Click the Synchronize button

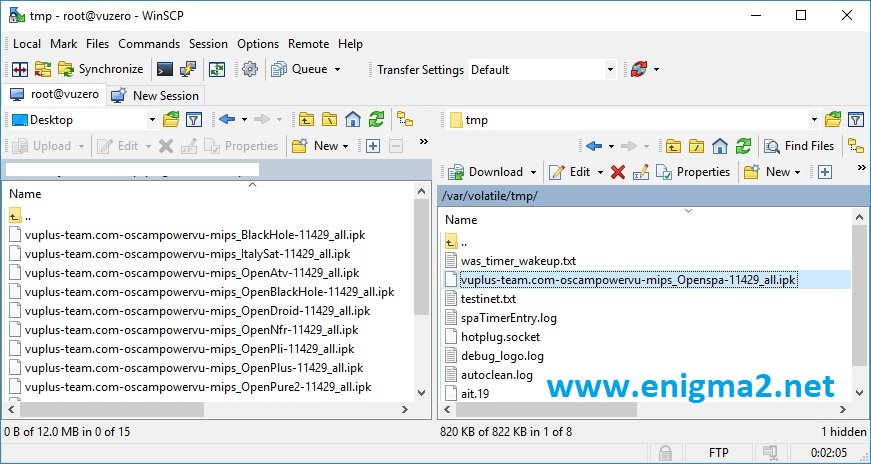click(101, 69)
